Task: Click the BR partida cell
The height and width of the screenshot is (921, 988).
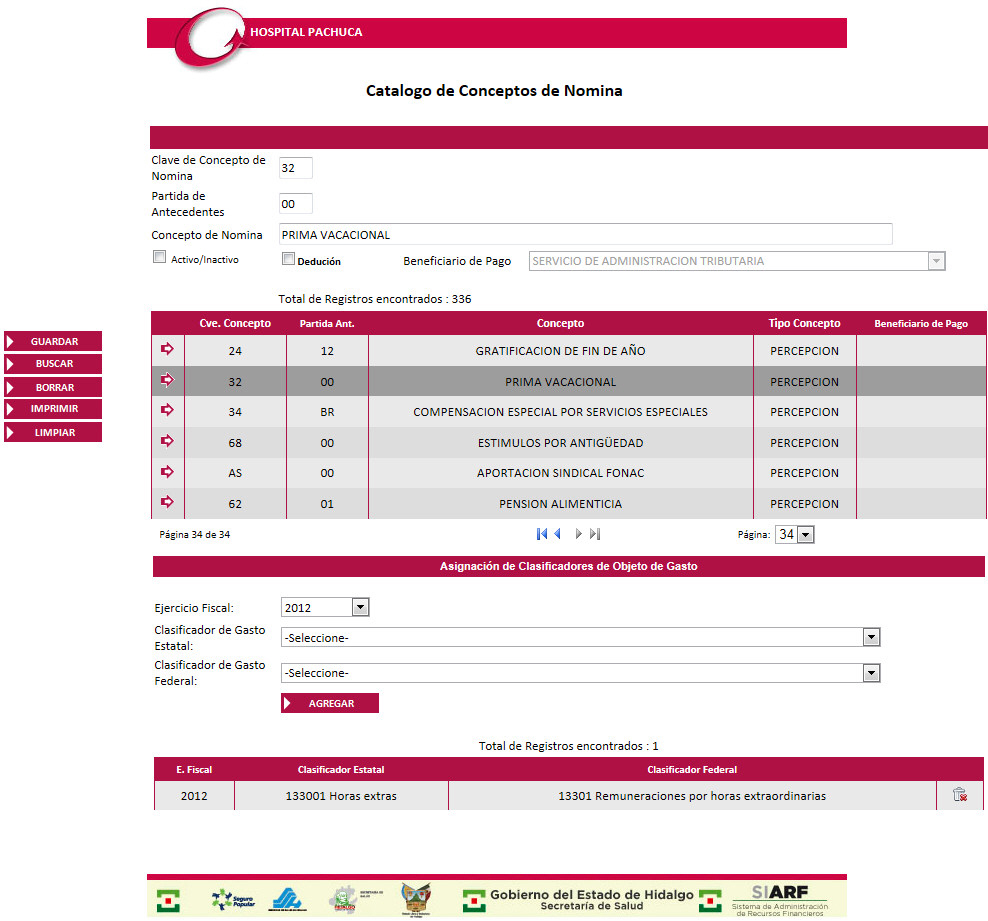Action: (327, 412)
